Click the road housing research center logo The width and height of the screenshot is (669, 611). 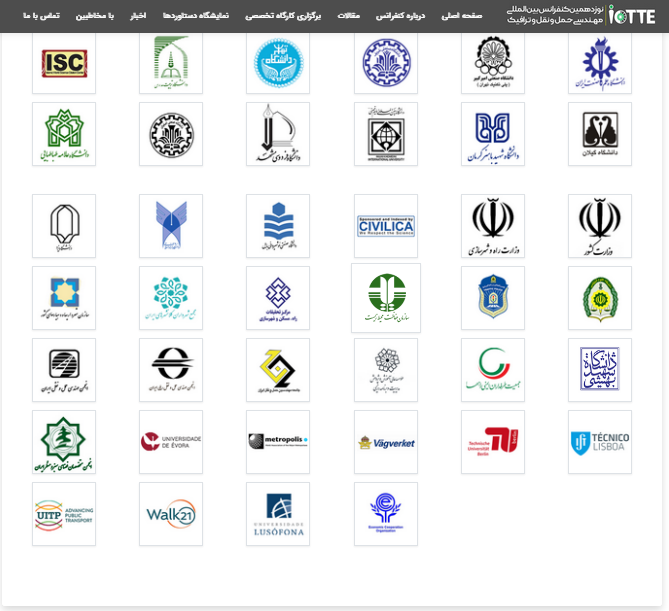coord(278,298)
